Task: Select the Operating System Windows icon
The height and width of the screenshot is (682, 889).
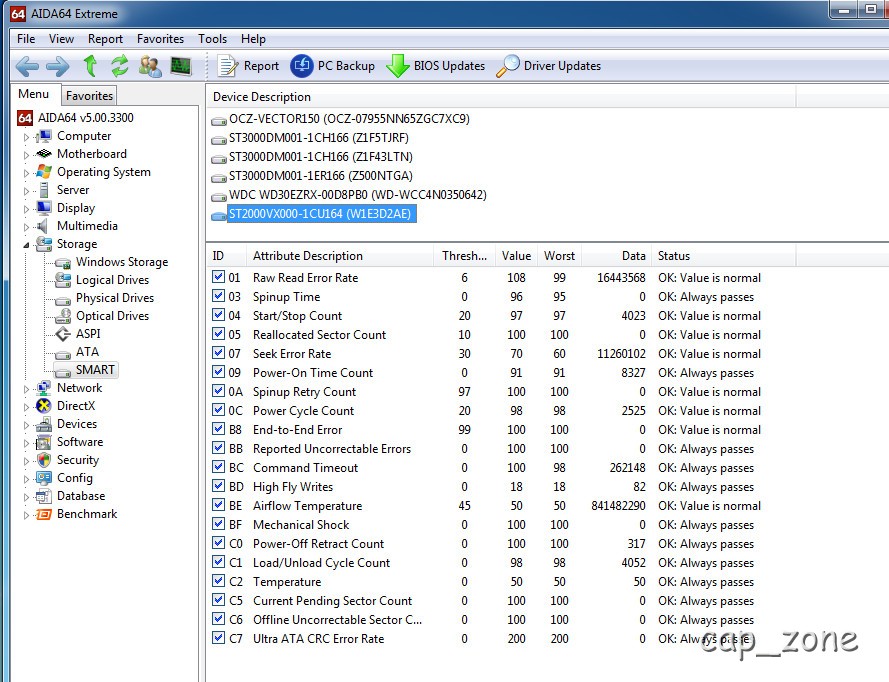Action: tap(44, 172)
